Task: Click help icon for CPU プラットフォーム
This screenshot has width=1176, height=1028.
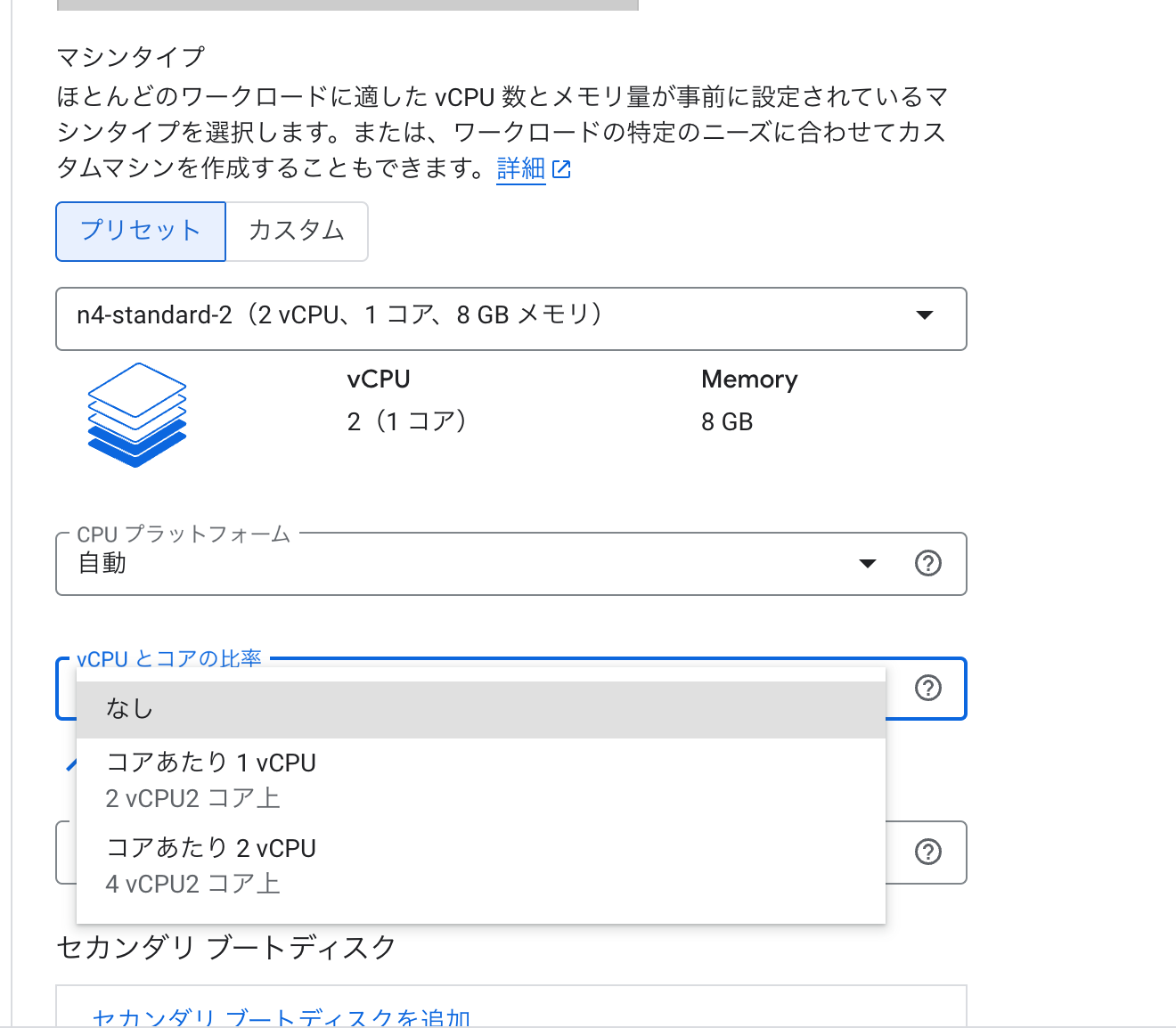Action: tap(927, 563)
